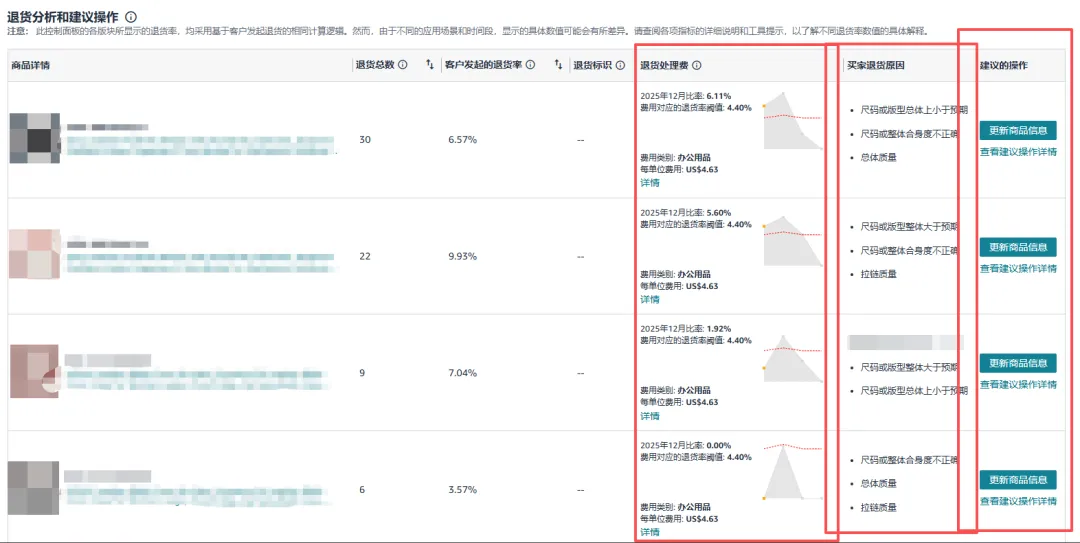
Task: Click return total value 9
Action: tap(362, 373)
